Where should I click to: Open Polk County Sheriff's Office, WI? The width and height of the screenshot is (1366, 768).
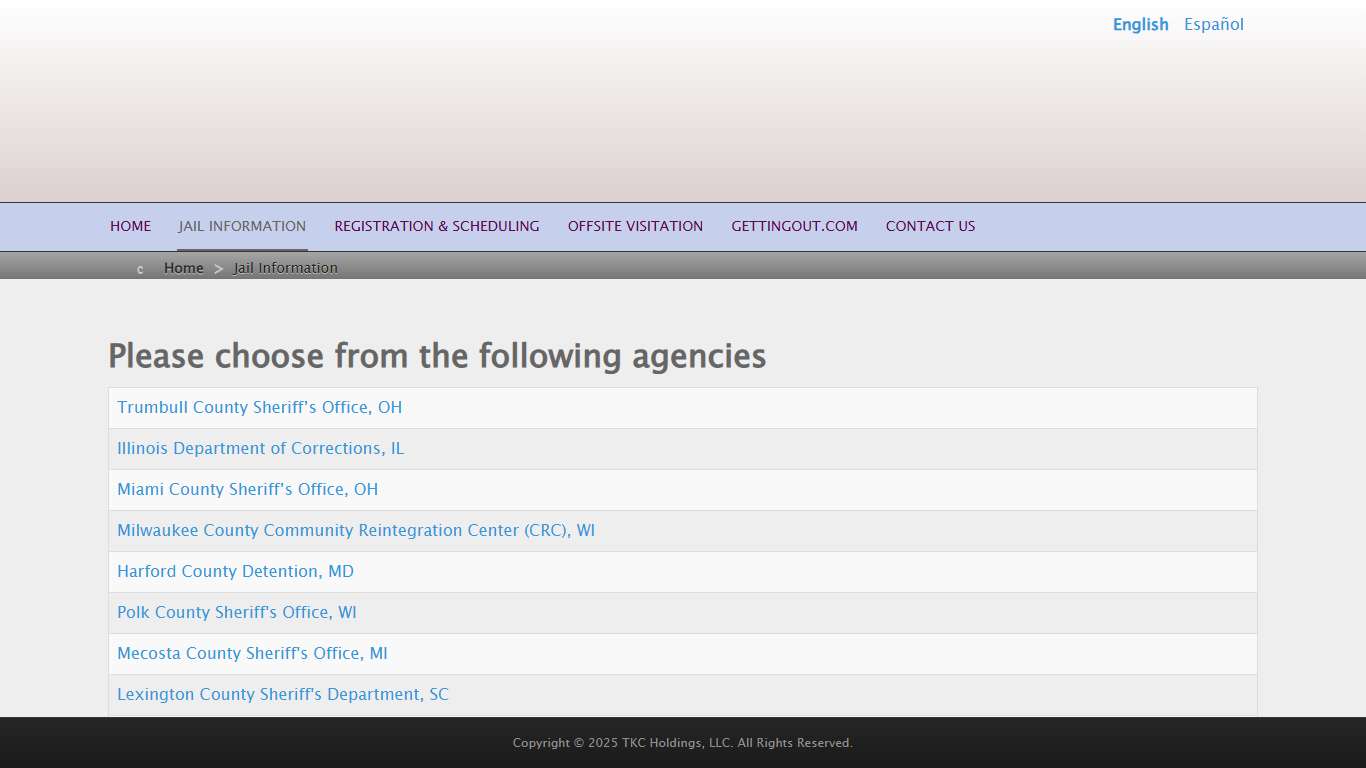click(236, 613)
